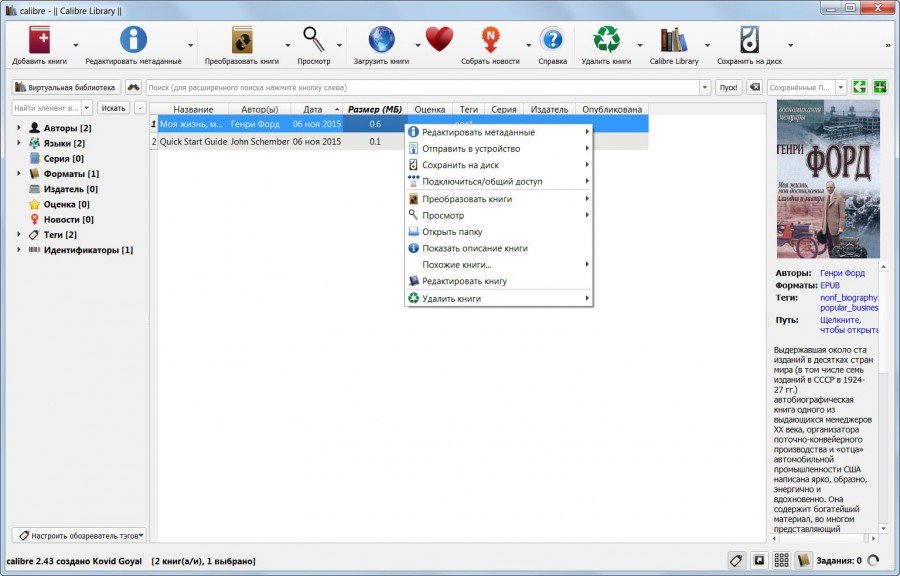Choose Сохранить на диск in context menu
This screenshot has height=576, width=900.
click(499, 165)
